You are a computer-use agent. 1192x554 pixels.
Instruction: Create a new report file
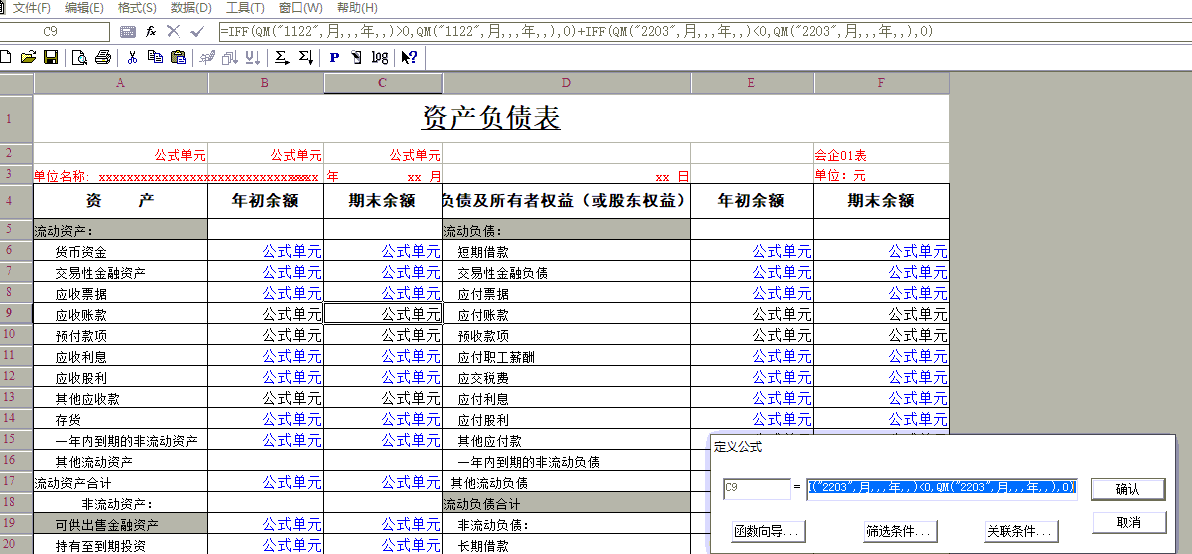click(6, 57)
